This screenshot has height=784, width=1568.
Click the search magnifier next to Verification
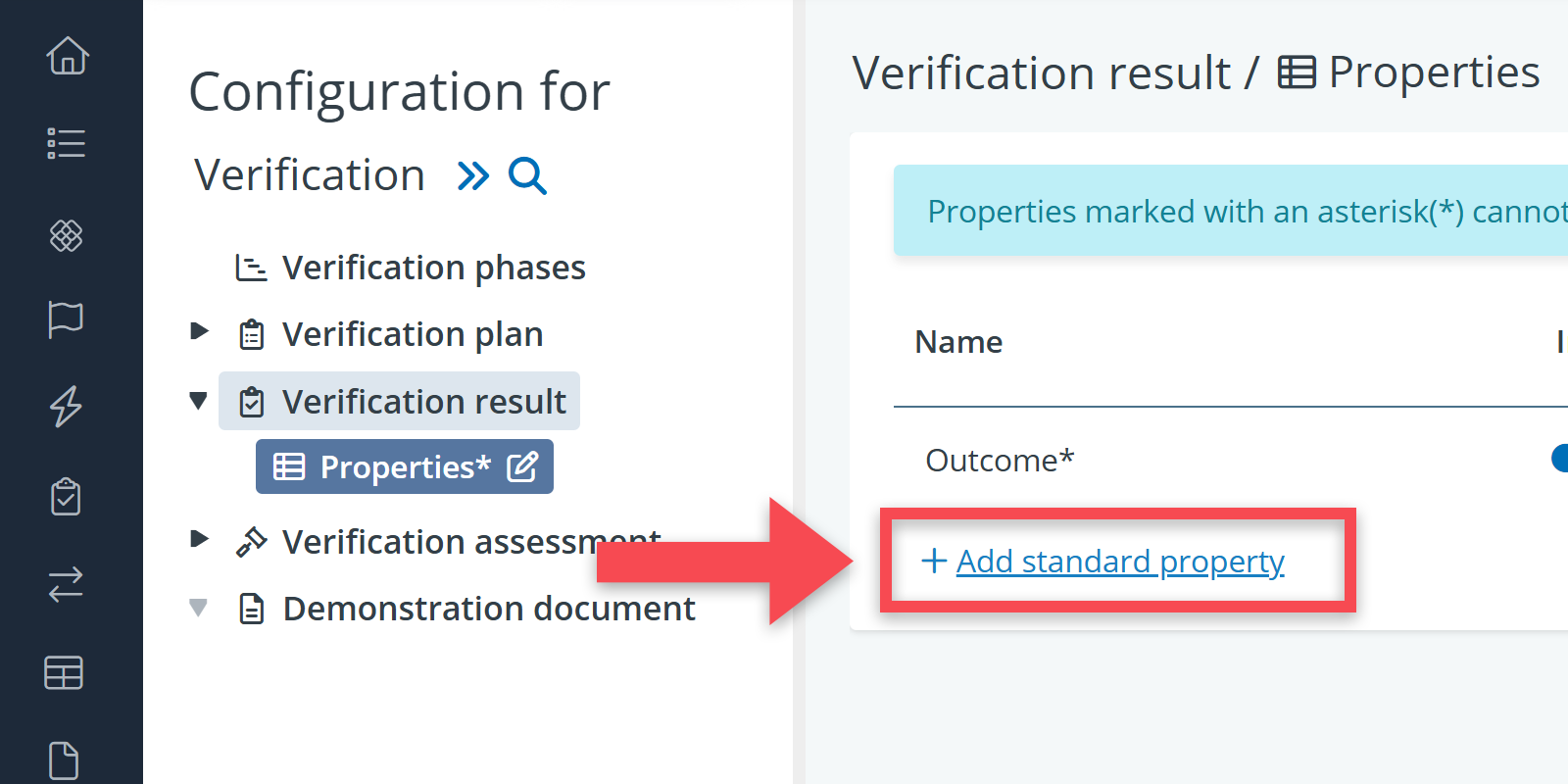[x=527, y=176]
